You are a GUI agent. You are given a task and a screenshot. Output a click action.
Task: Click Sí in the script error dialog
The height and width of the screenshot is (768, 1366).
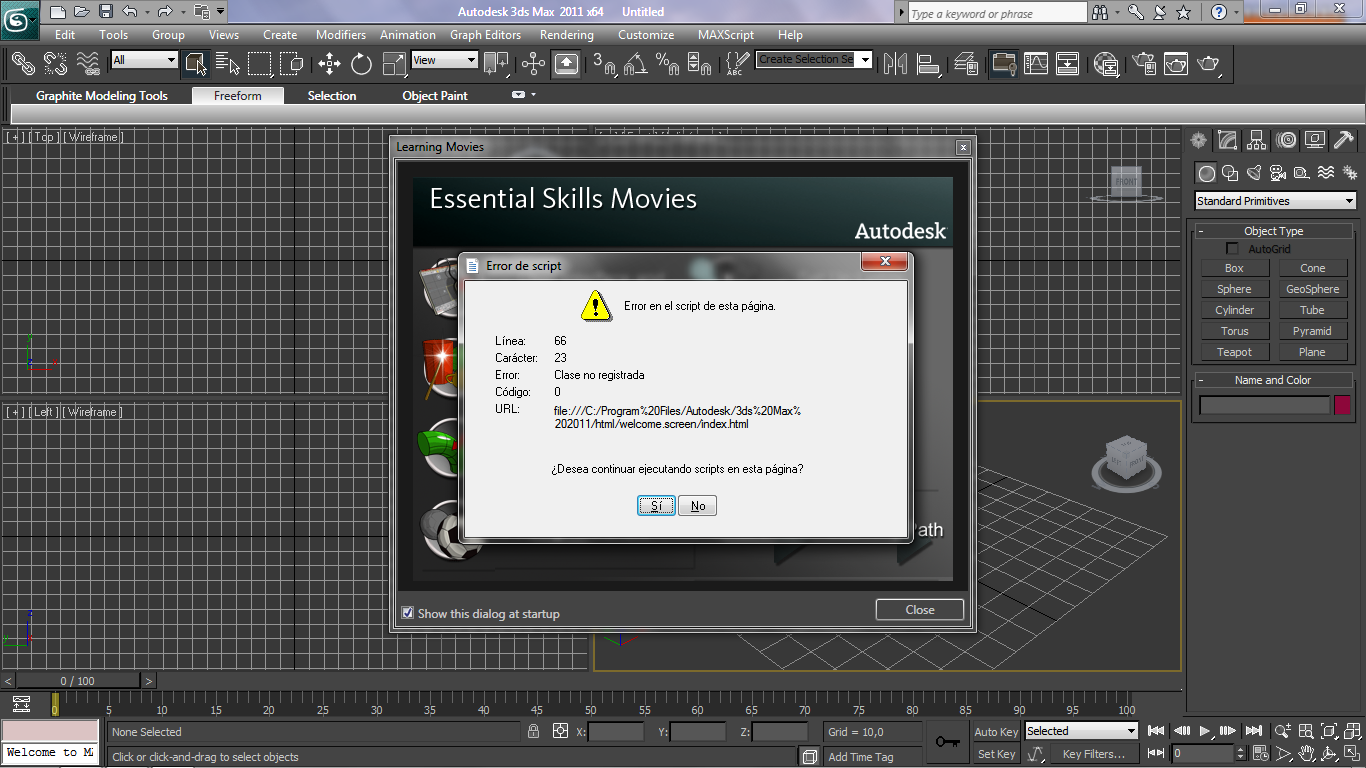656,506
